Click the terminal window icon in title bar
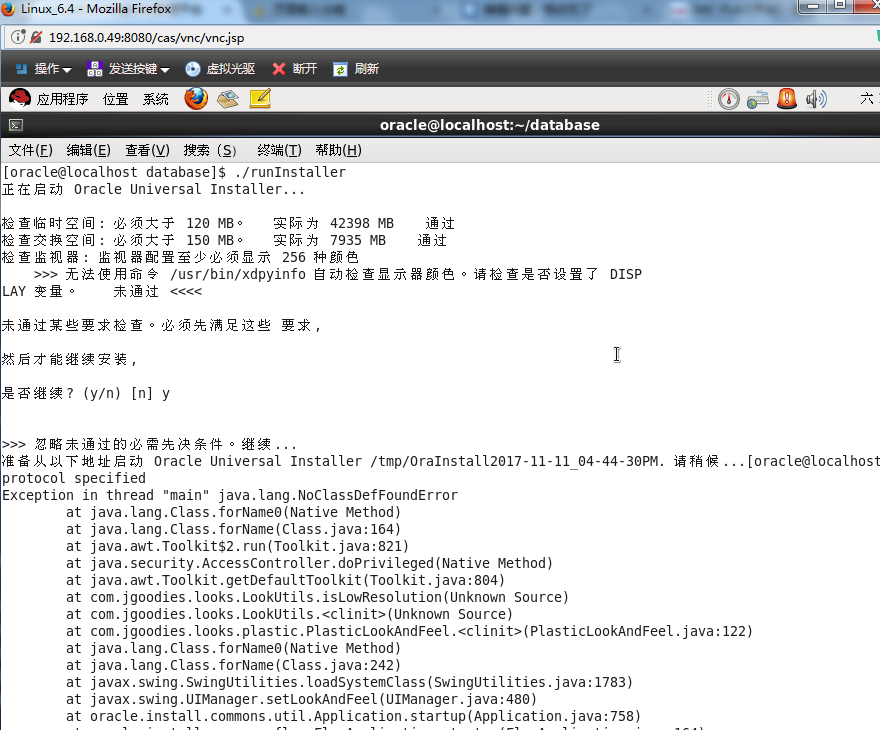The image size is (880, 730). tap(16, 125)
